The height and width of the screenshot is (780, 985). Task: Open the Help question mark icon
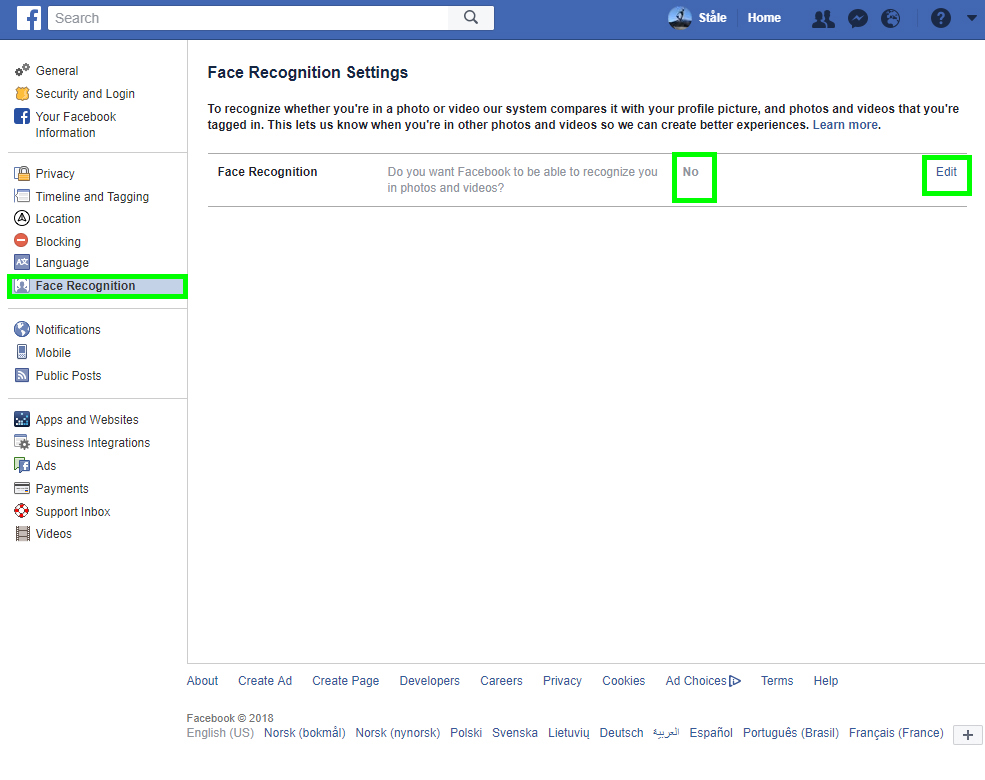pos(940,19)
